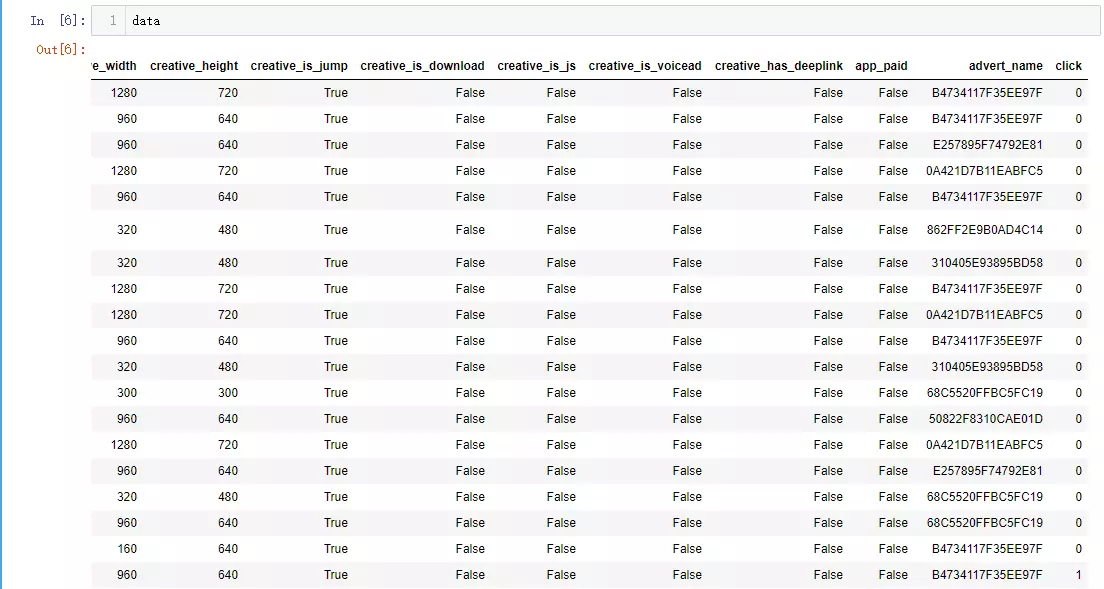
Task: Select height 480 in the 862FF2E9B0AD4C14 row
Action: pos(227,229)
